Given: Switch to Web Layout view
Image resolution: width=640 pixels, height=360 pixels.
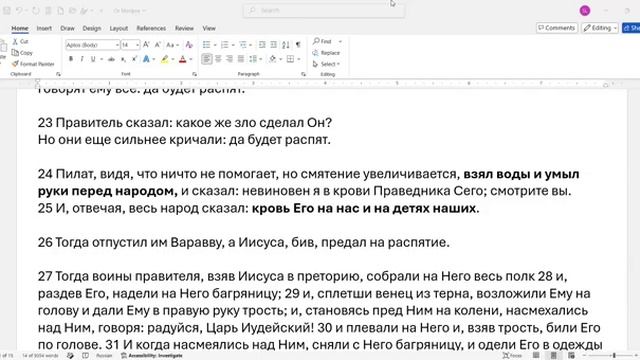Looking at the screenshot, I should (x=571, y=356).
